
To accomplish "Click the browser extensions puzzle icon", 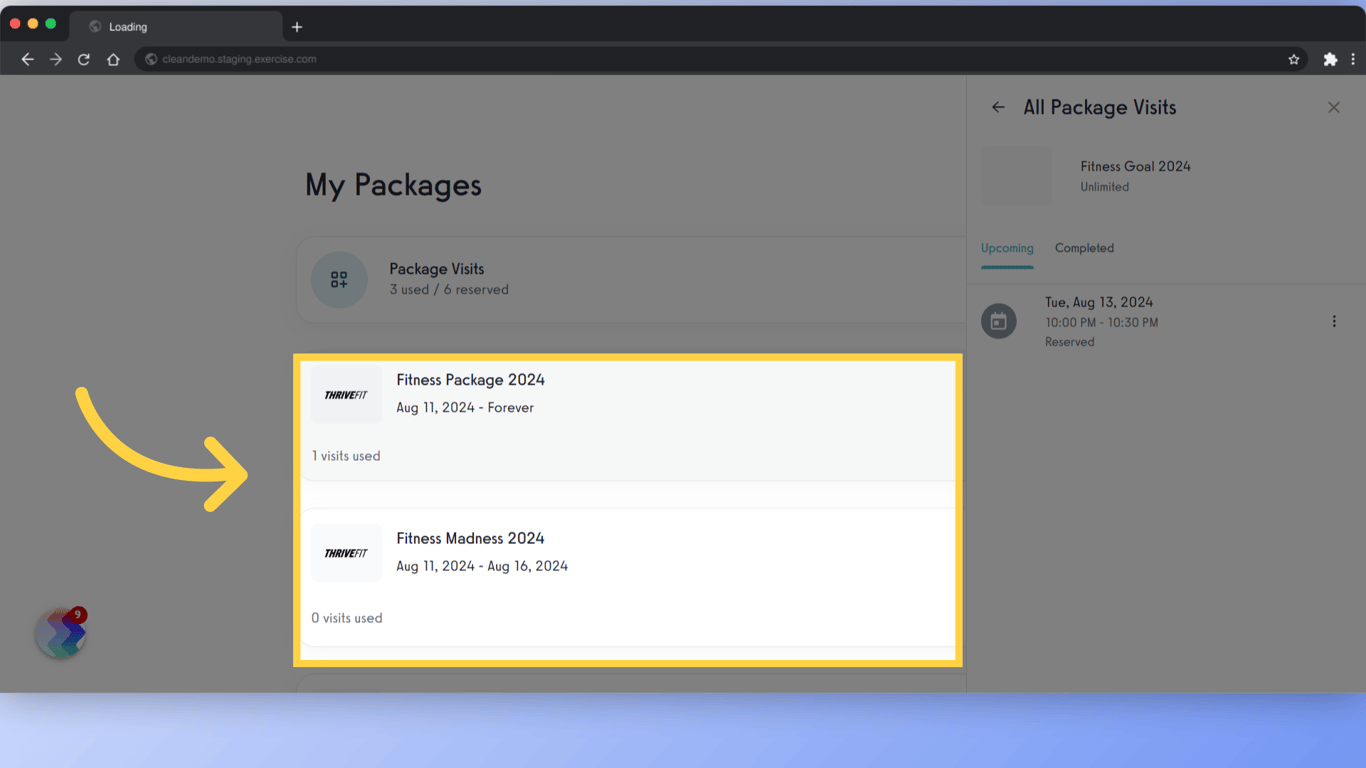I will (x=1331, y=59).
